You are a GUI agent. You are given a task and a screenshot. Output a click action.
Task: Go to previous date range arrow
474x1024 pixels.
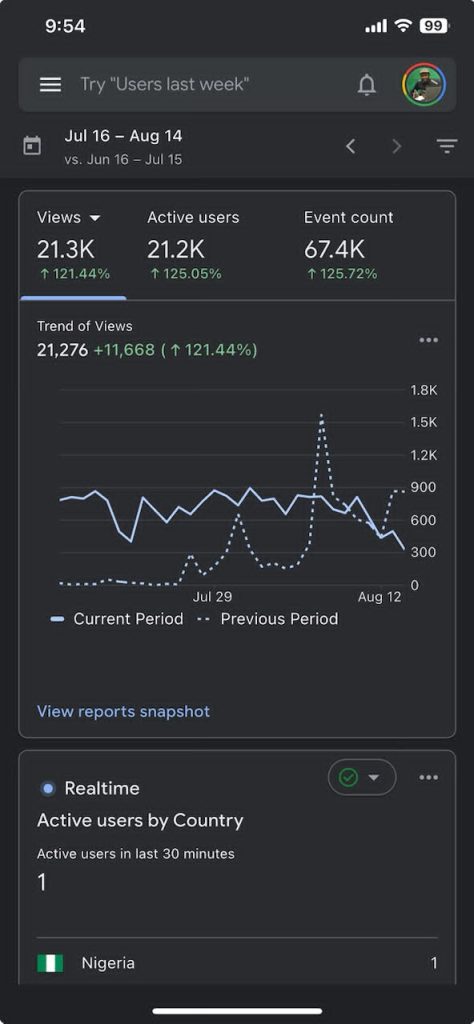click(x=351, y=146)
